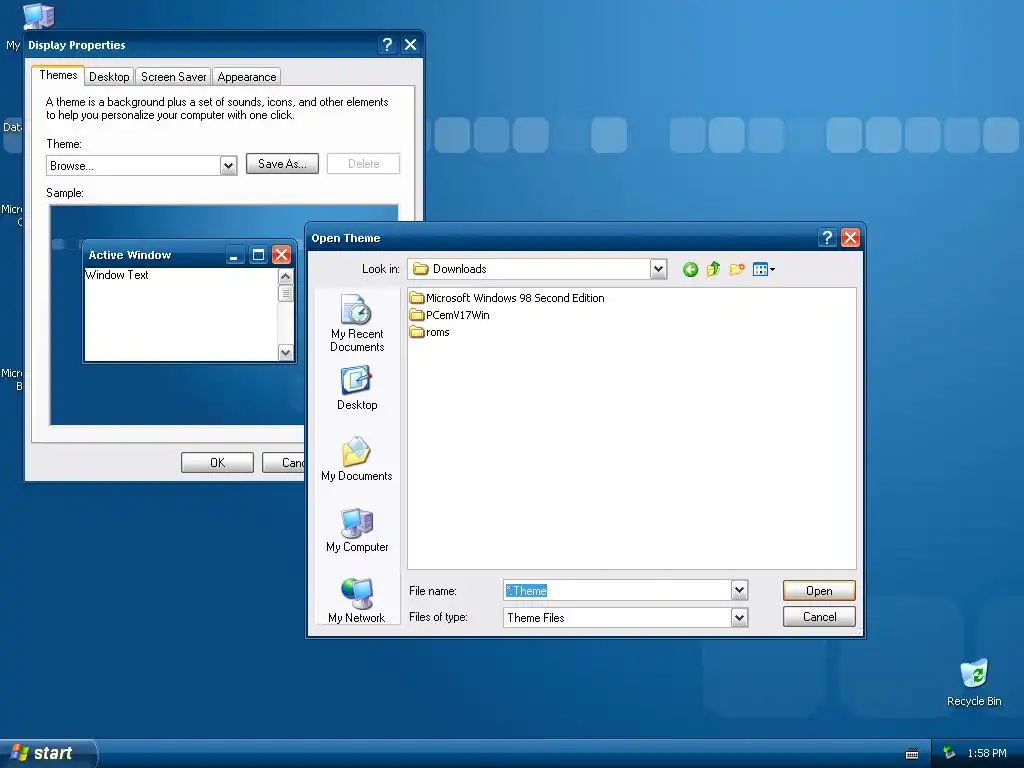
Task: Expand the File name dropdown arrow
Action: point(739,590)
